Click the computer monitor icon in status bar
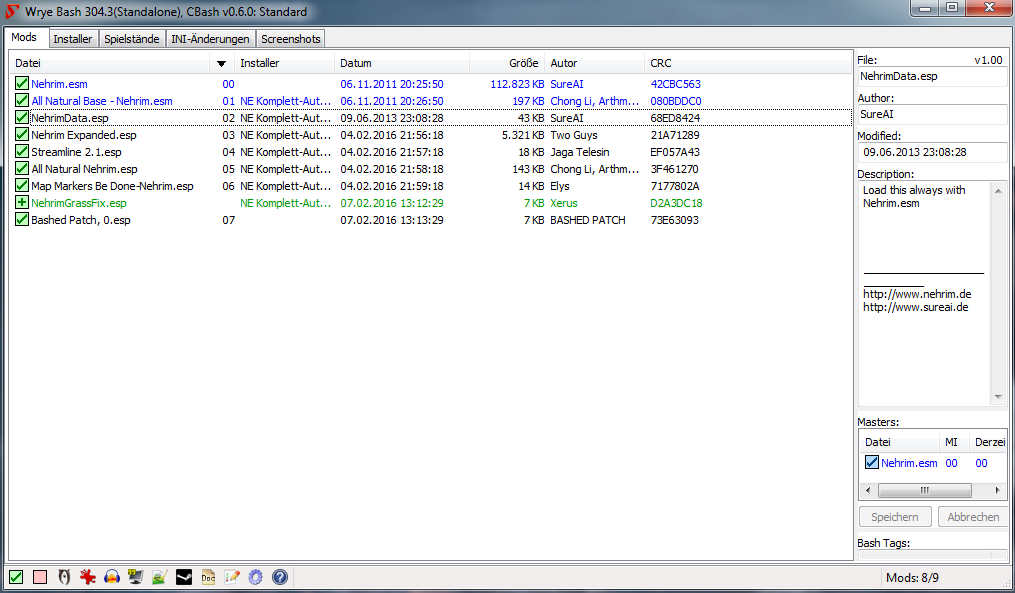Image resolution: width=1015 pixels, height=593 pixels. 135,577
